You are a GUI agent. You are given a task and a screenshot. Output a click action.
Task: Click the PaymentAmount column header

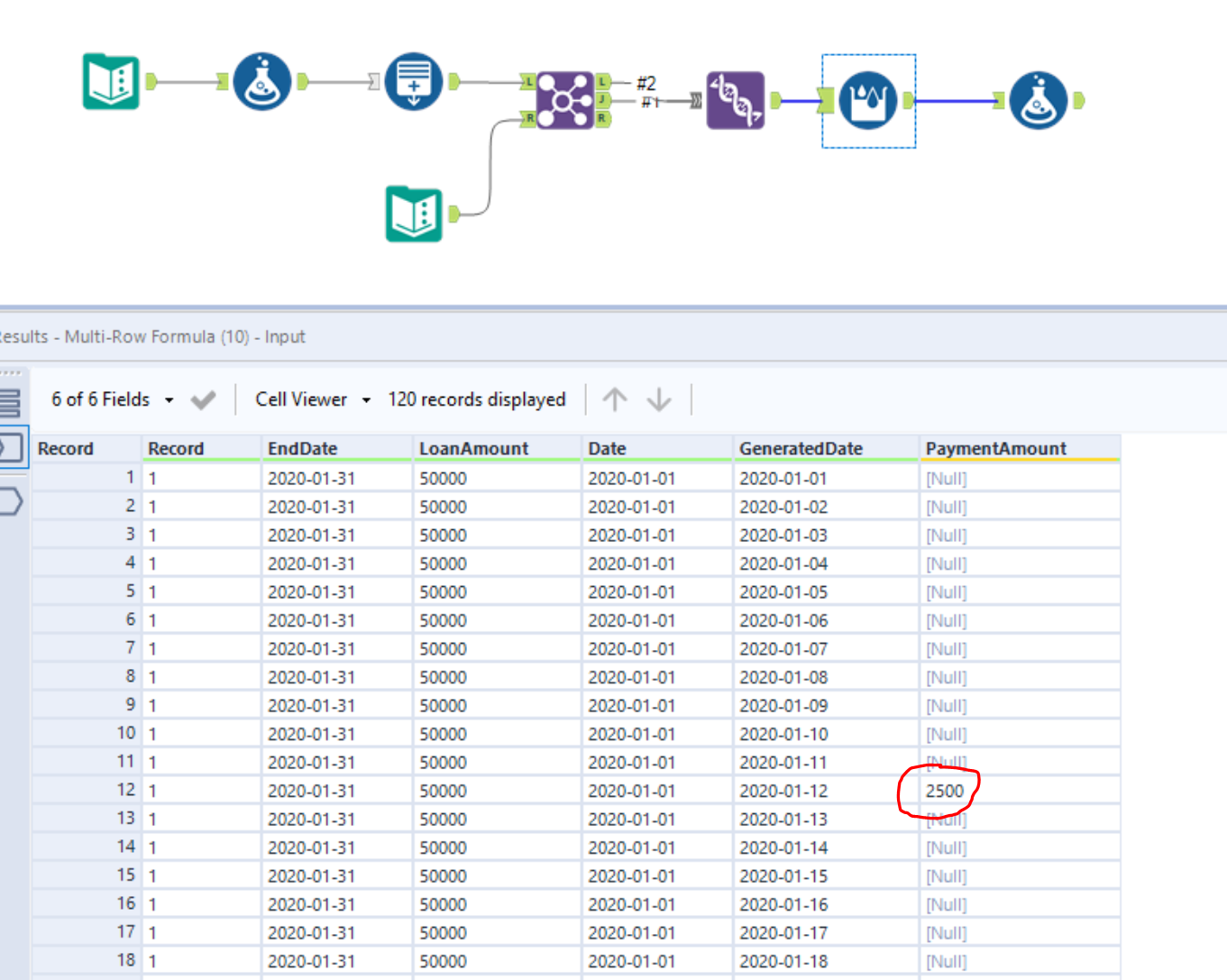pos(995,448)
